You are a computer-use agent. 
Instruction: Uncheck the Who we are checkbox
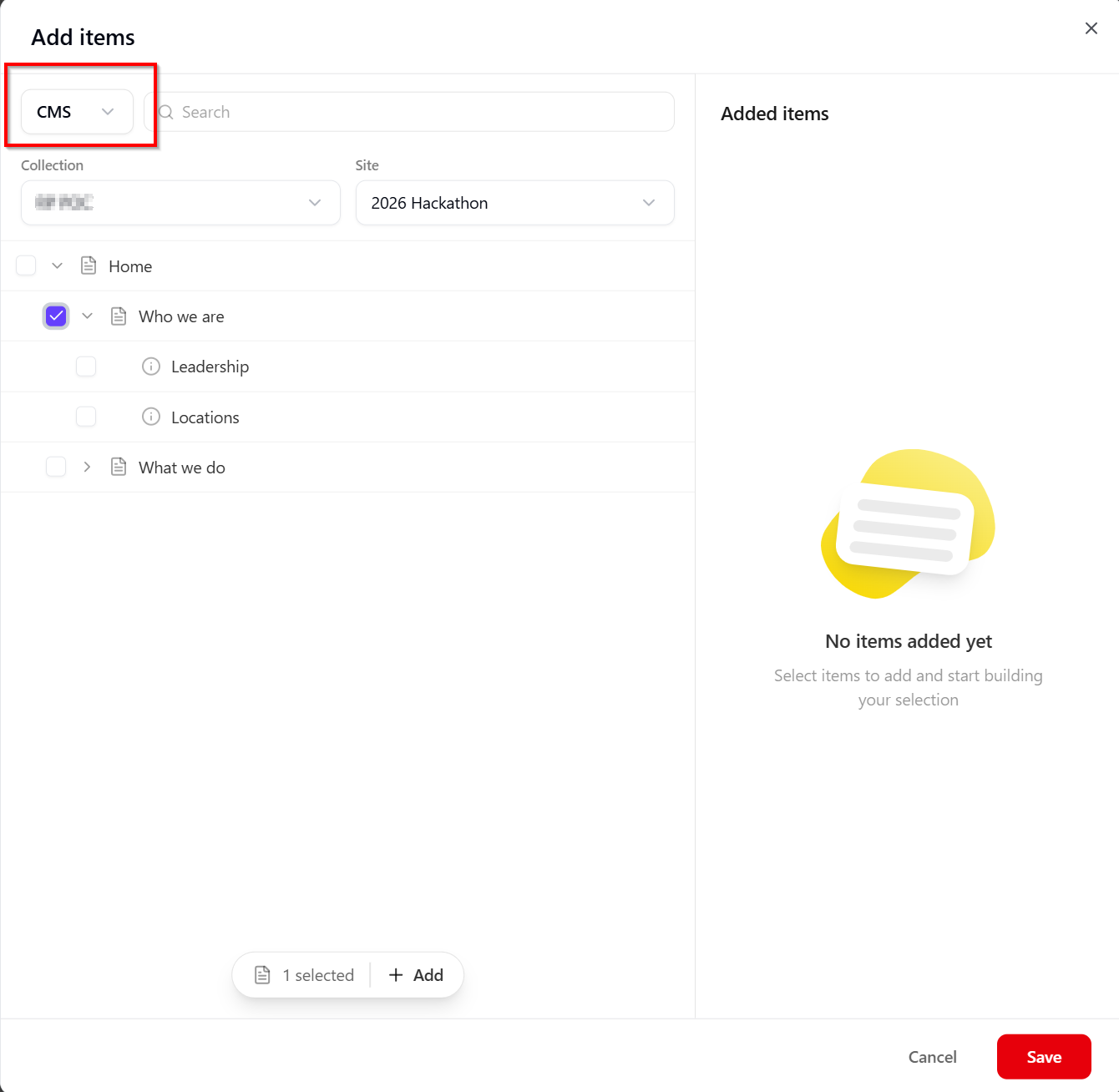[x=56, y=316]
